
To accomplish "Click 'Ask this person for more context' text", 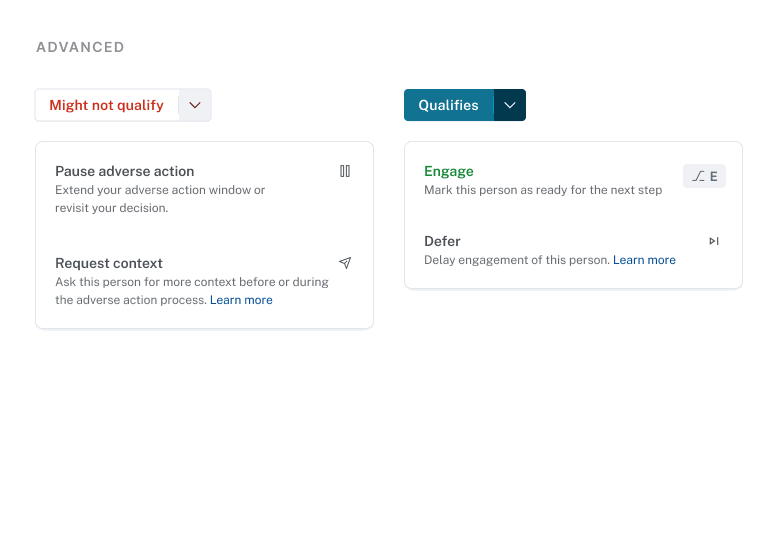I will point(192,282).
